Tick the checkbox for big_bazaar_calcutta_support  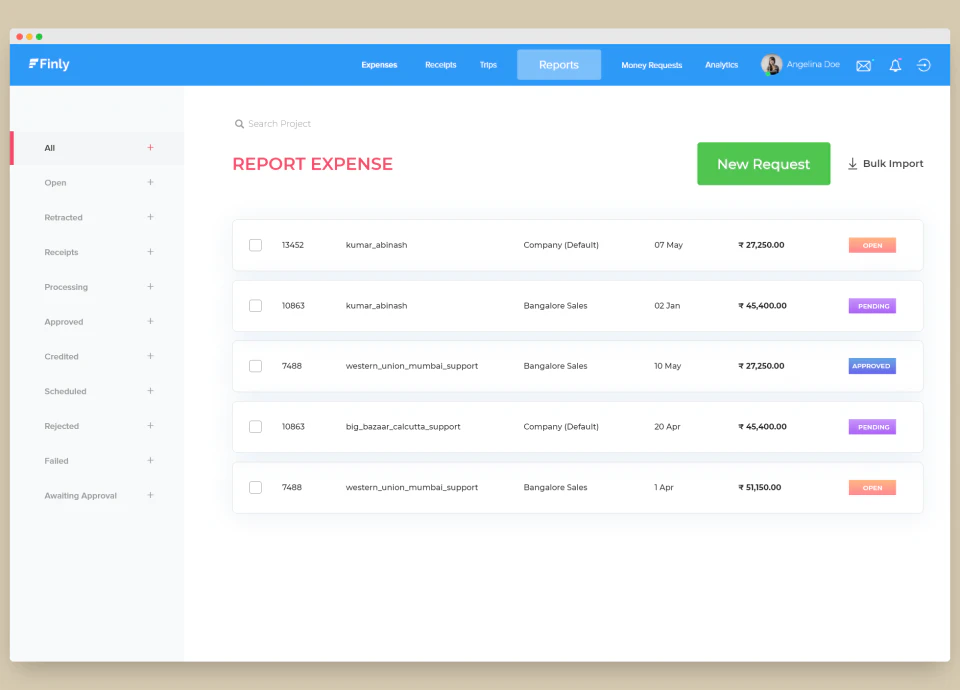click(x=255, y=426)
